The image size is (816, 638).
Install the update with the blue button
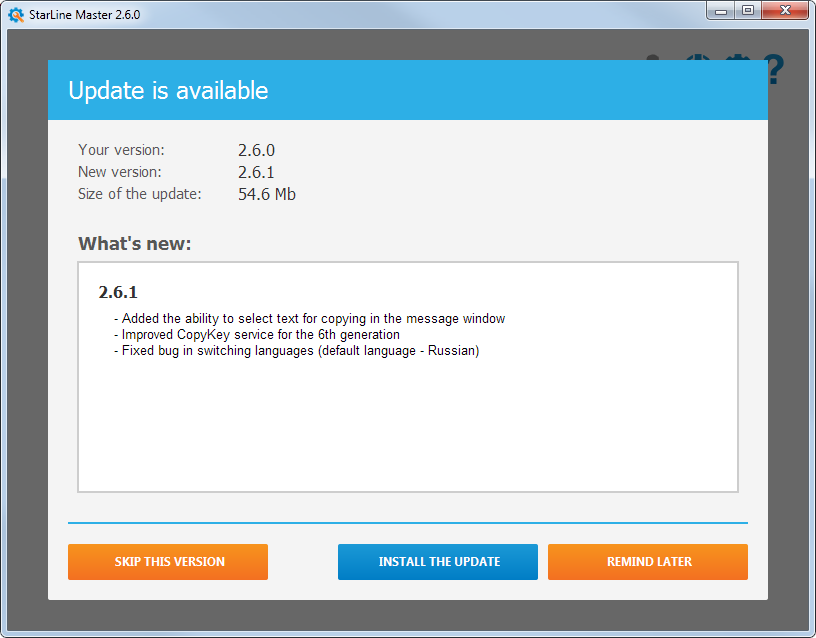(x=438, y=562)
